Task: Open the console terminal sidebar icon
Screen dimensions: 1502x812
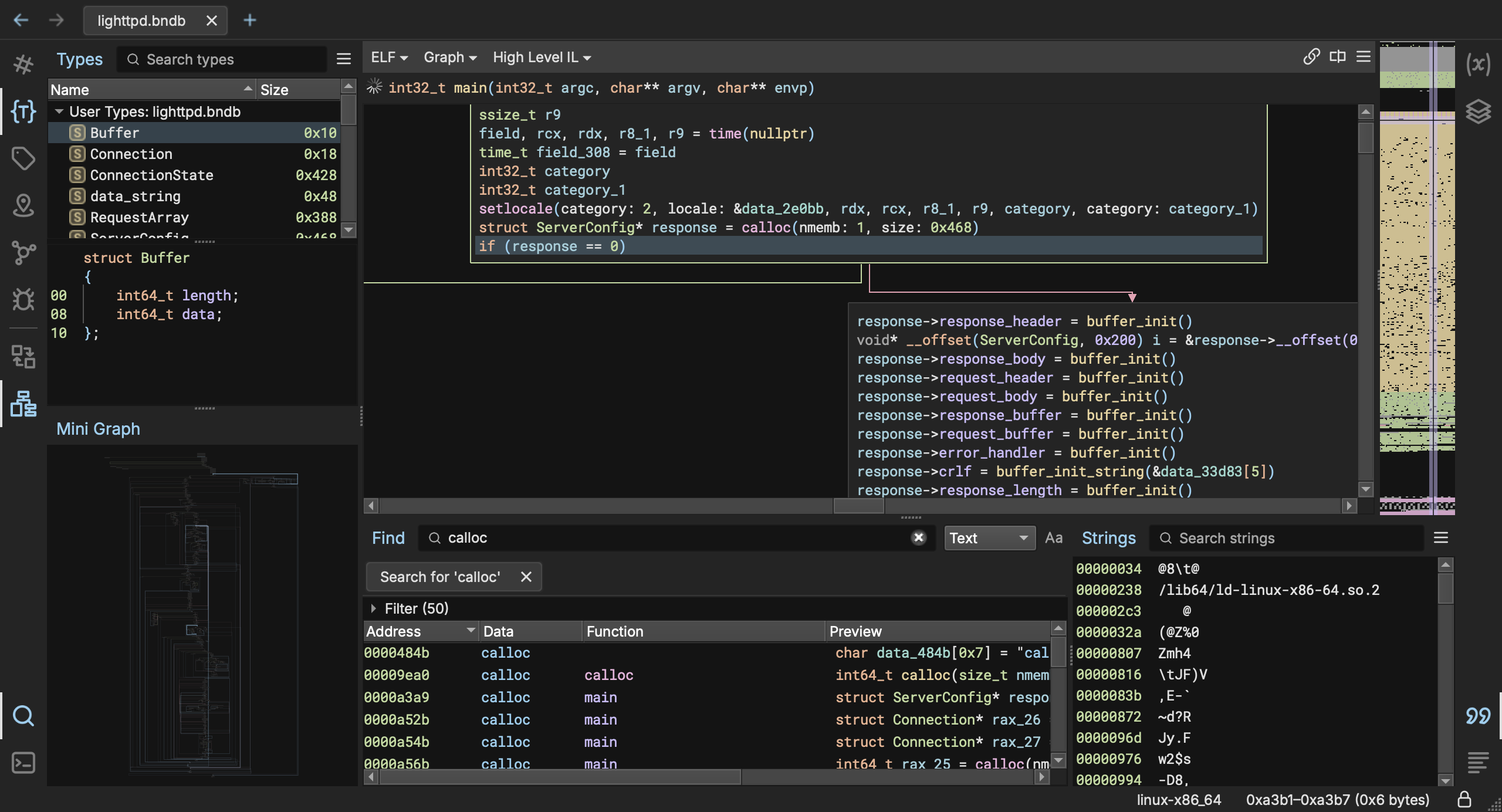Action: [x=23, y=763]
